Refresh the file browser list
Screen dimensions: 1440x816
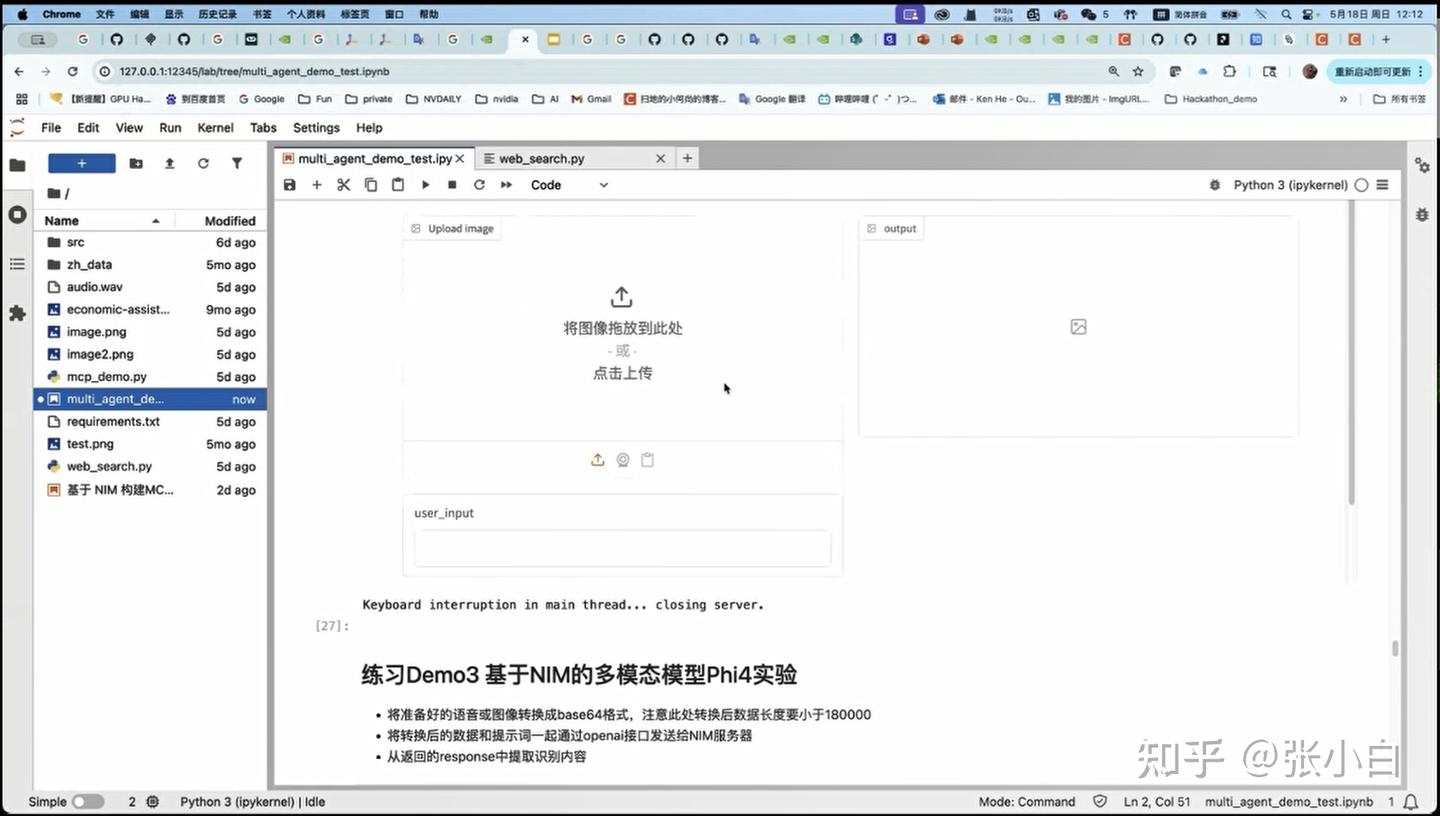203,163
